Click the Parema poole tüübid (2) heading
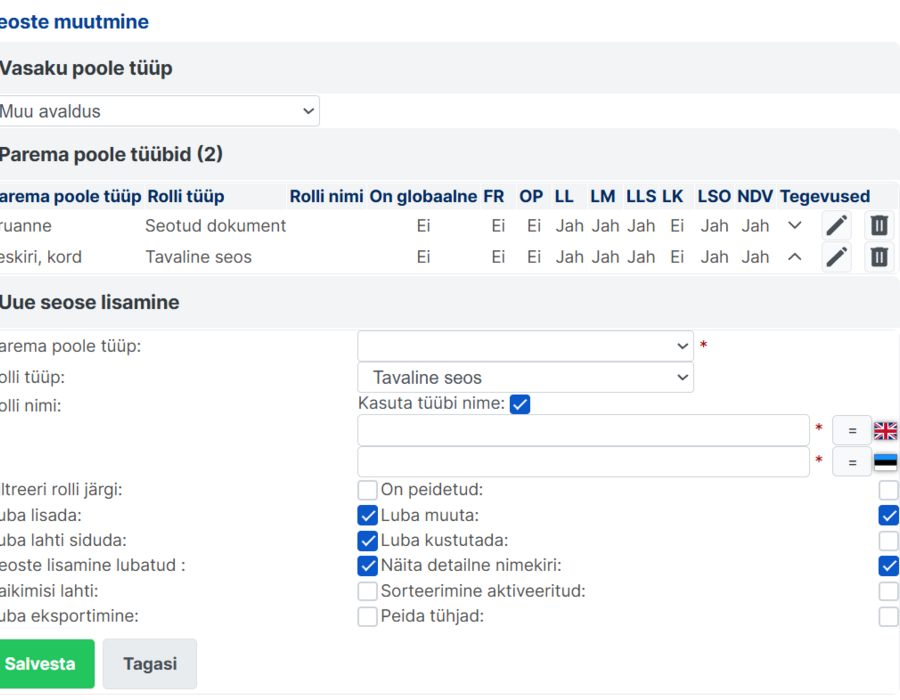This screenshot has width=900, height=700. pyautogui.click(x=111, y=154)
